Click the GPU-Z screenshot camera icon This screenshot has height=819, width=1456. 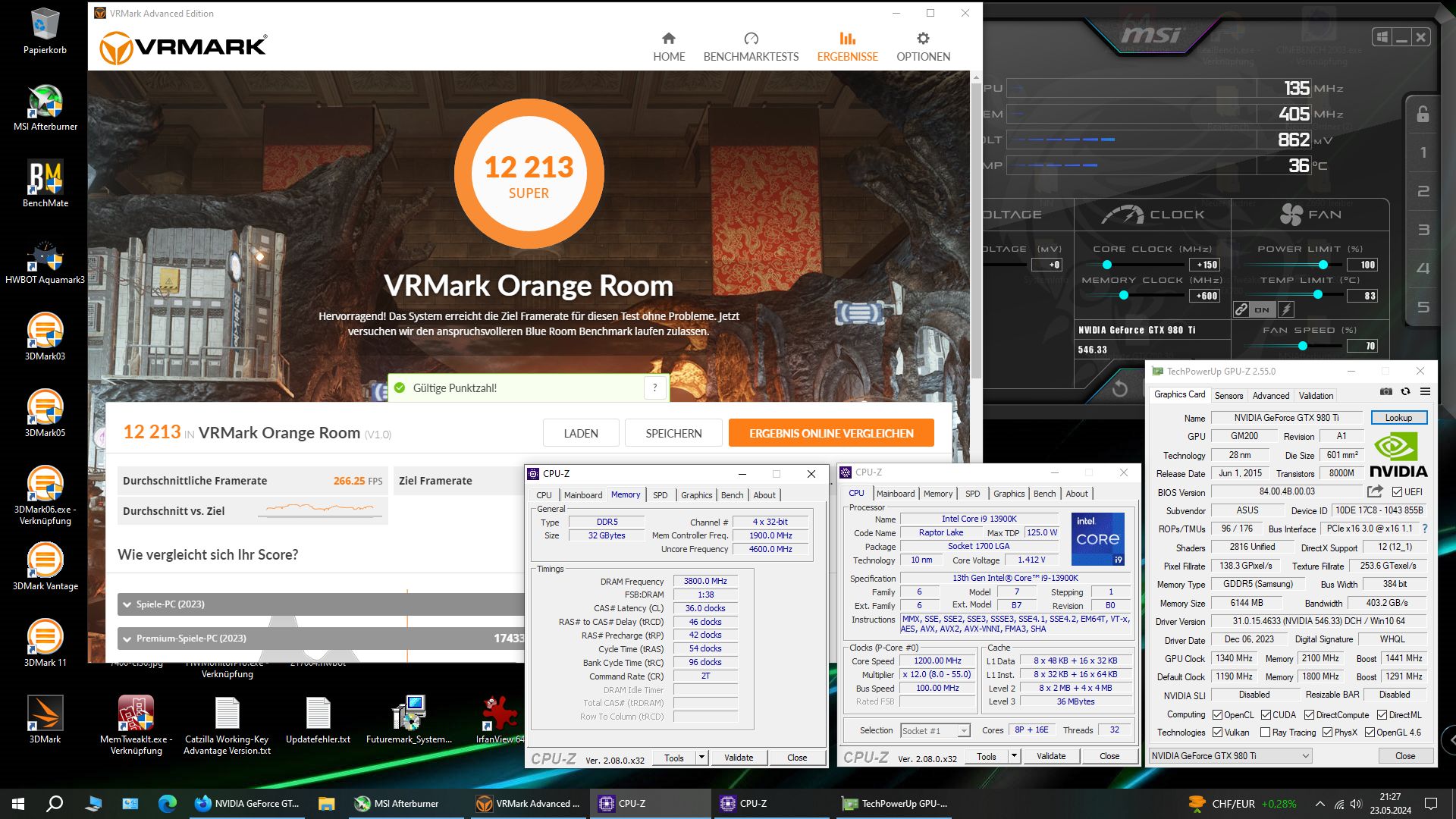1385,391
